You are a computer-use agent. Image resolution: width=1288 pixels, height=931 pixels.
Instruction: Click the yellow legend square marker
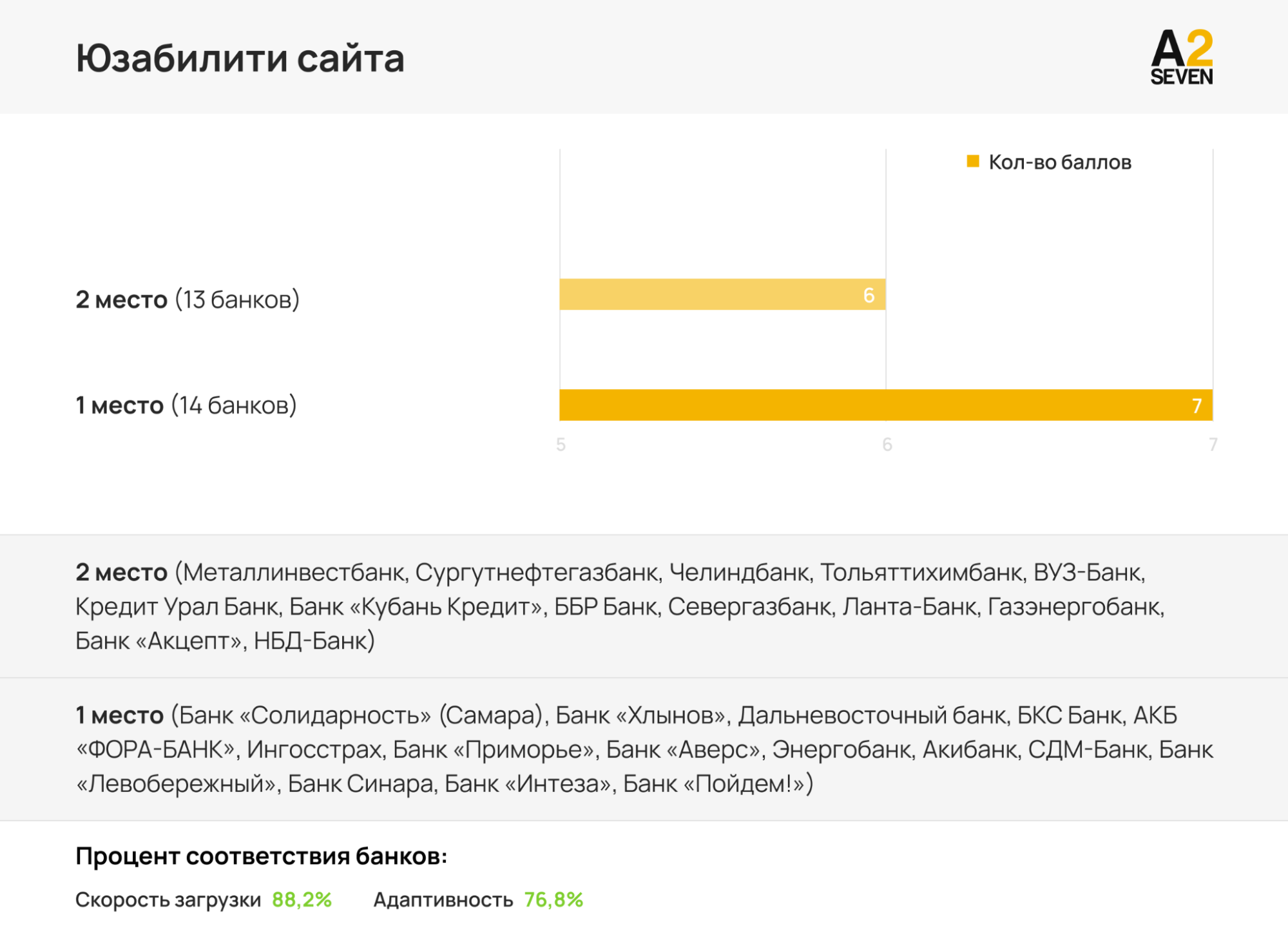tap(972, 161)
